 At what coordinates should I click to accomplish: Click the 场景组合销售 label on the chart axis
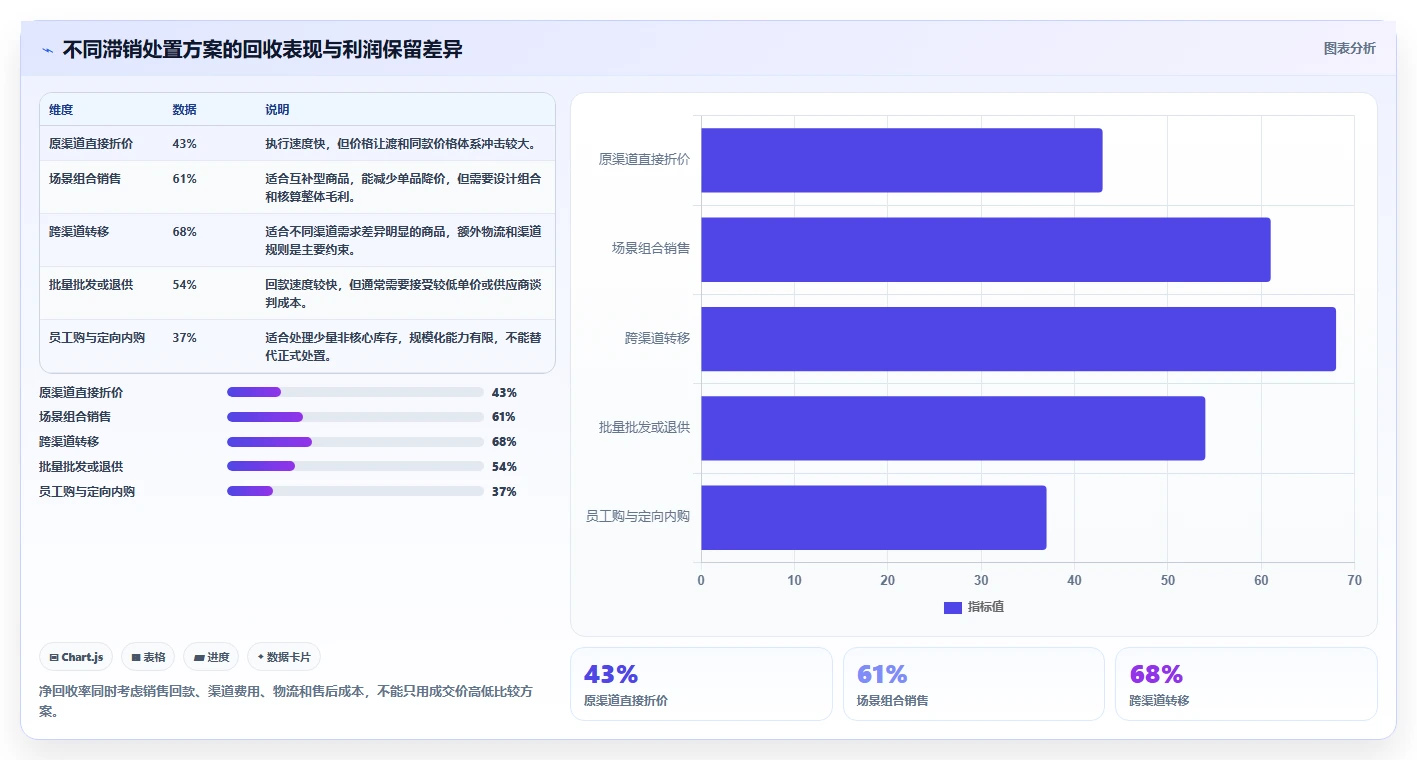(x=651, y=249)
